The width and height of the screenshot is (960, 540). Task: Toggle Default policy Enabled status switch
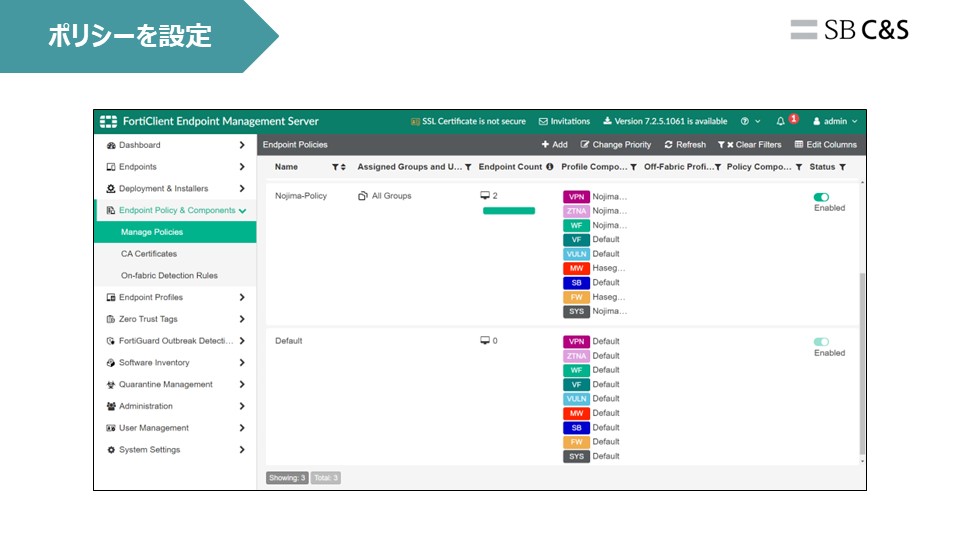click(x=821, y=342)
